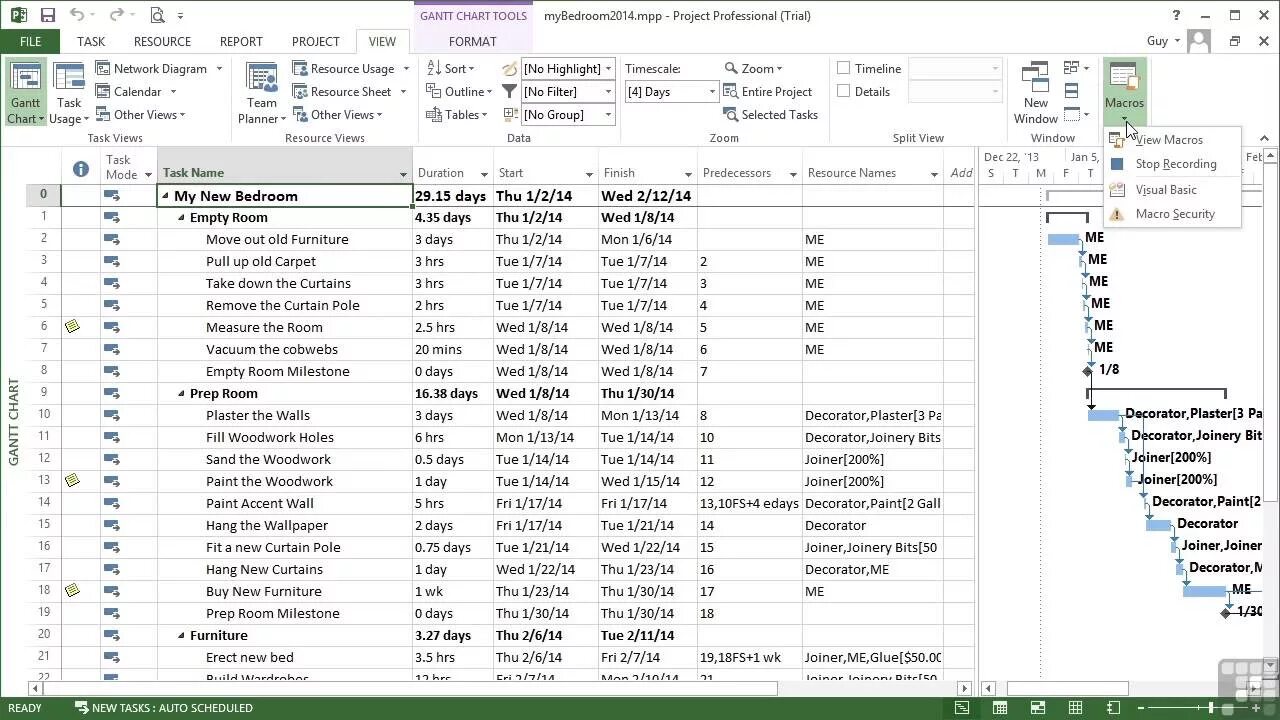Open the Sort dropdown
This screenshot has height=720, width=1280.
[451, 68]
